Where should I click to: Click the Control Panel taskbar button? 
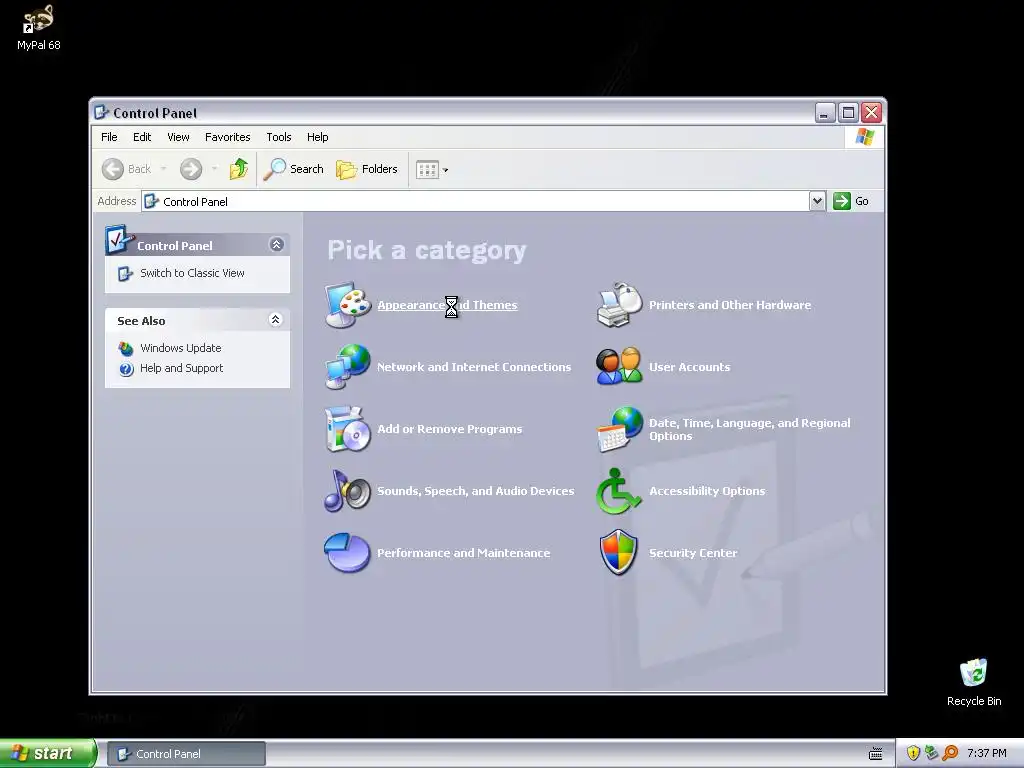click(186, 754)
